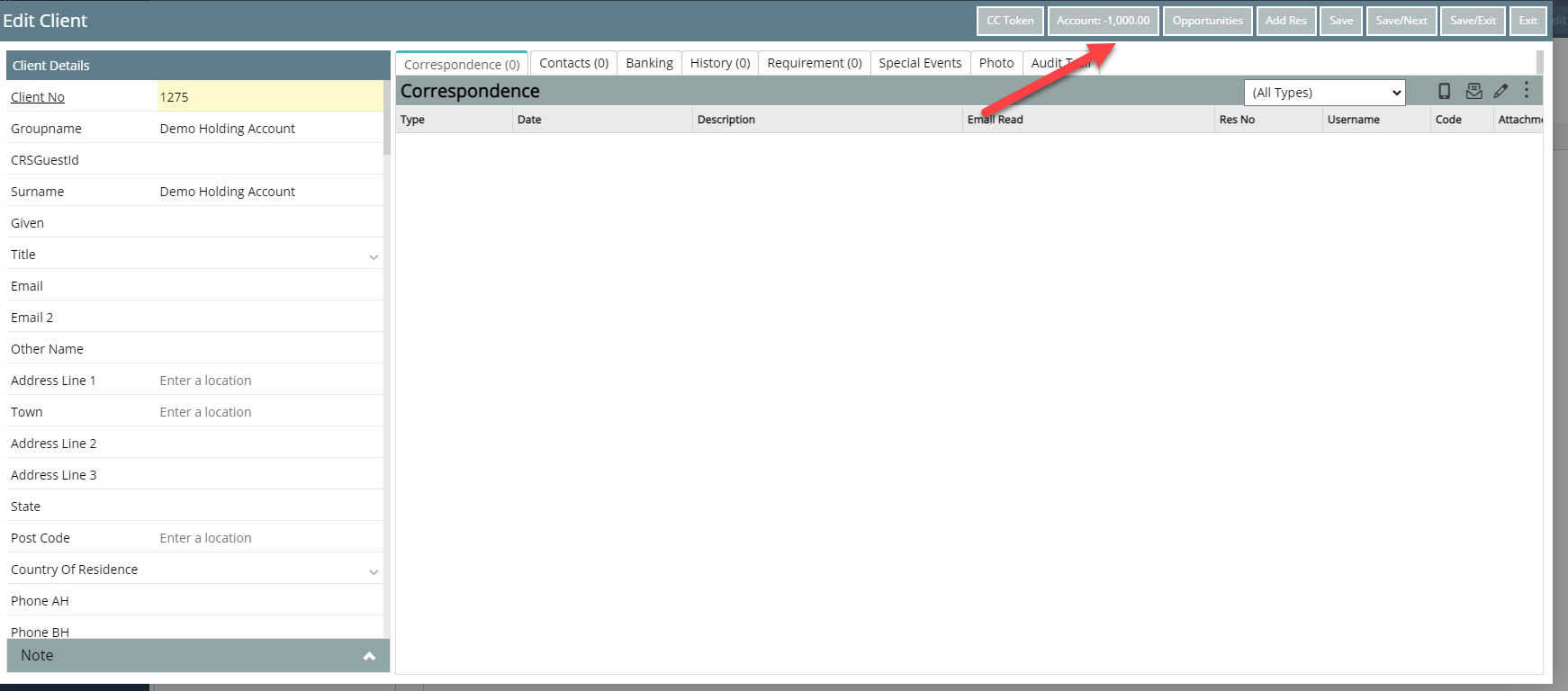Screen dimensions: 1568x691
Task: Click the Save/Exit button
Action: coord(1472,21)
